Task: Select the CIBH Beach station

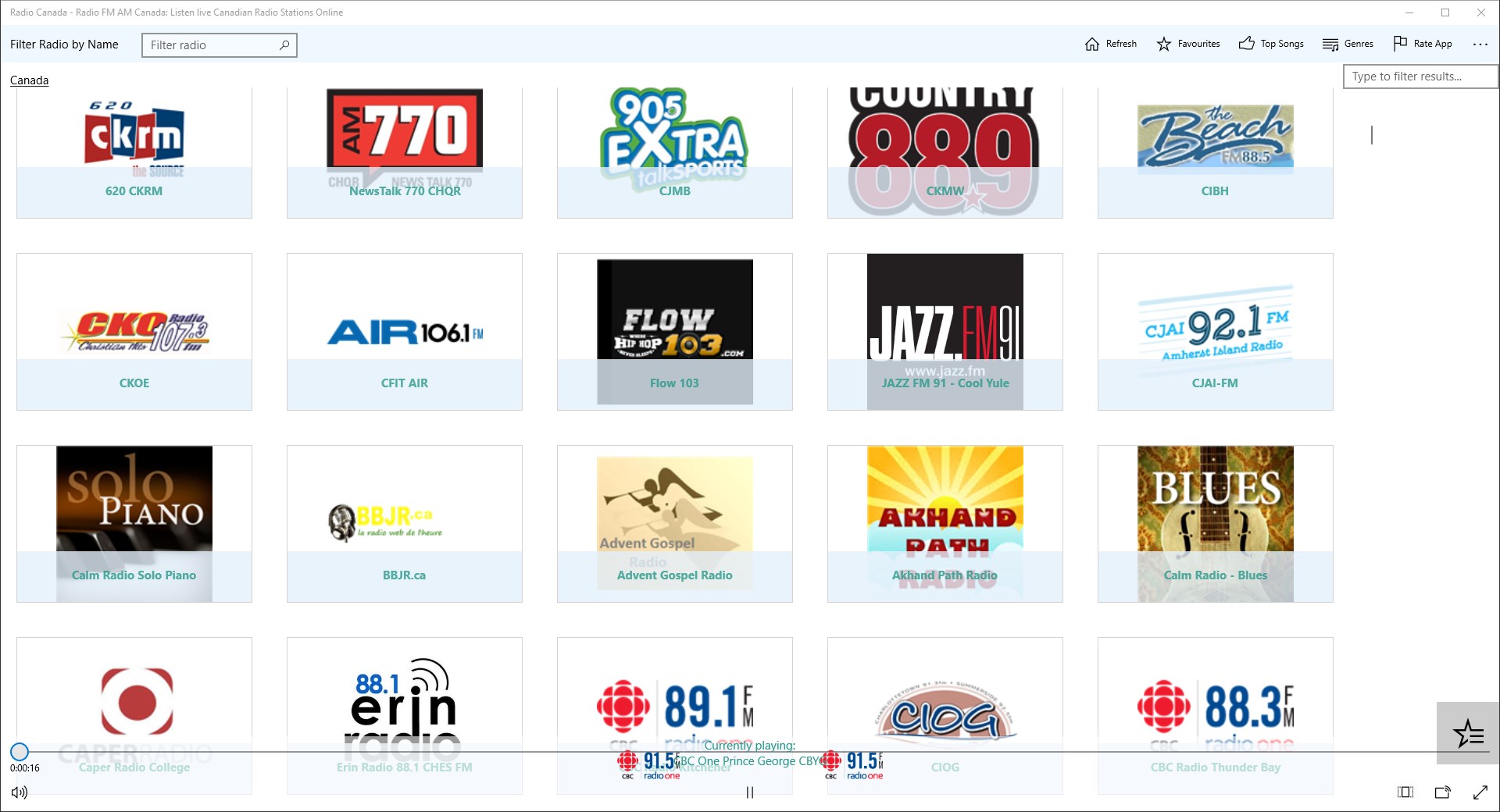Action: 1216,153
